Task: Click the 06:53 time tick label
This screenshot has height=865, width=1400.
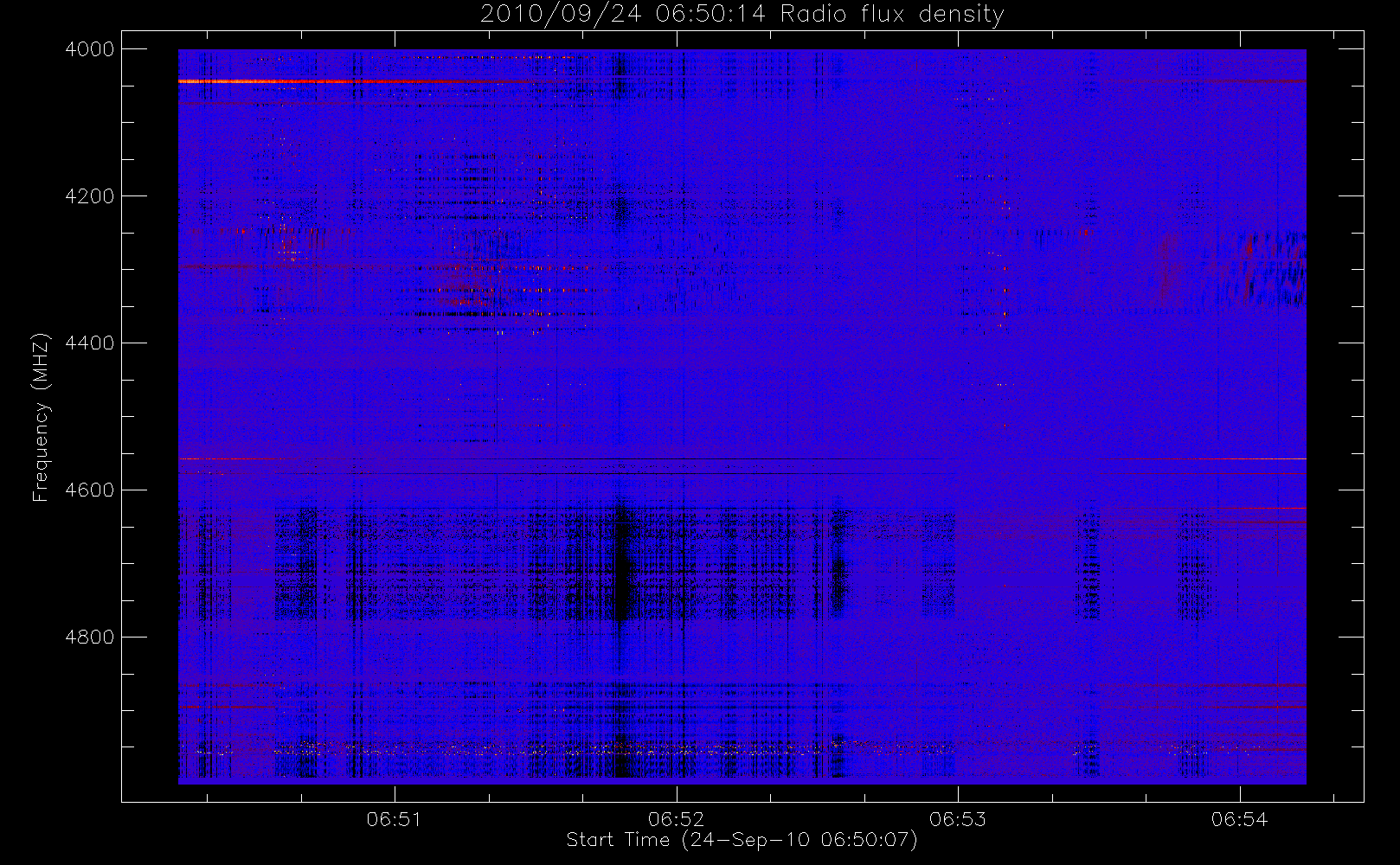Action: pyautogui.click(x=958, y=819)
